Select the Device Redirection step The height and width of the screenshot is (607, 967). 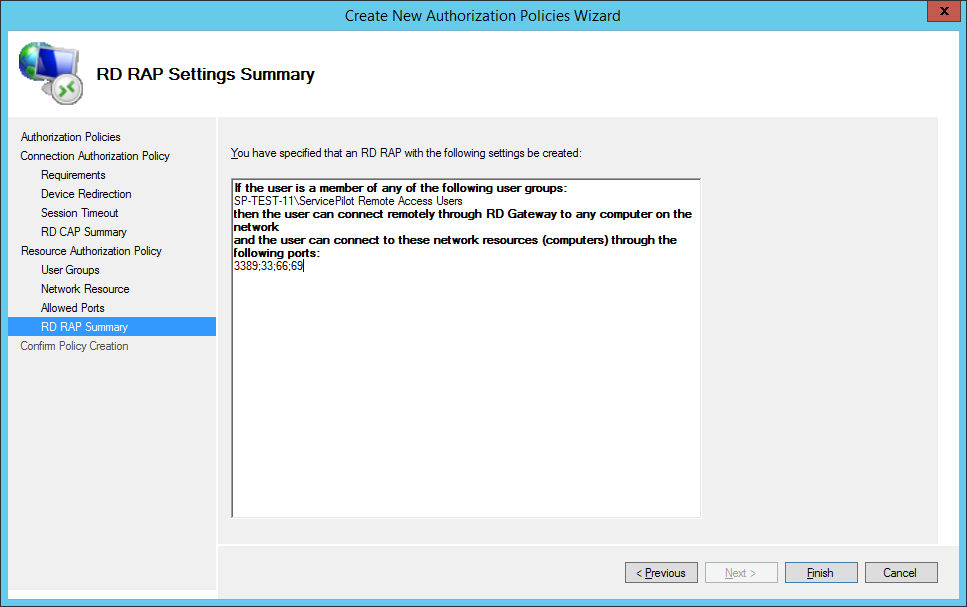coord(86,194)
